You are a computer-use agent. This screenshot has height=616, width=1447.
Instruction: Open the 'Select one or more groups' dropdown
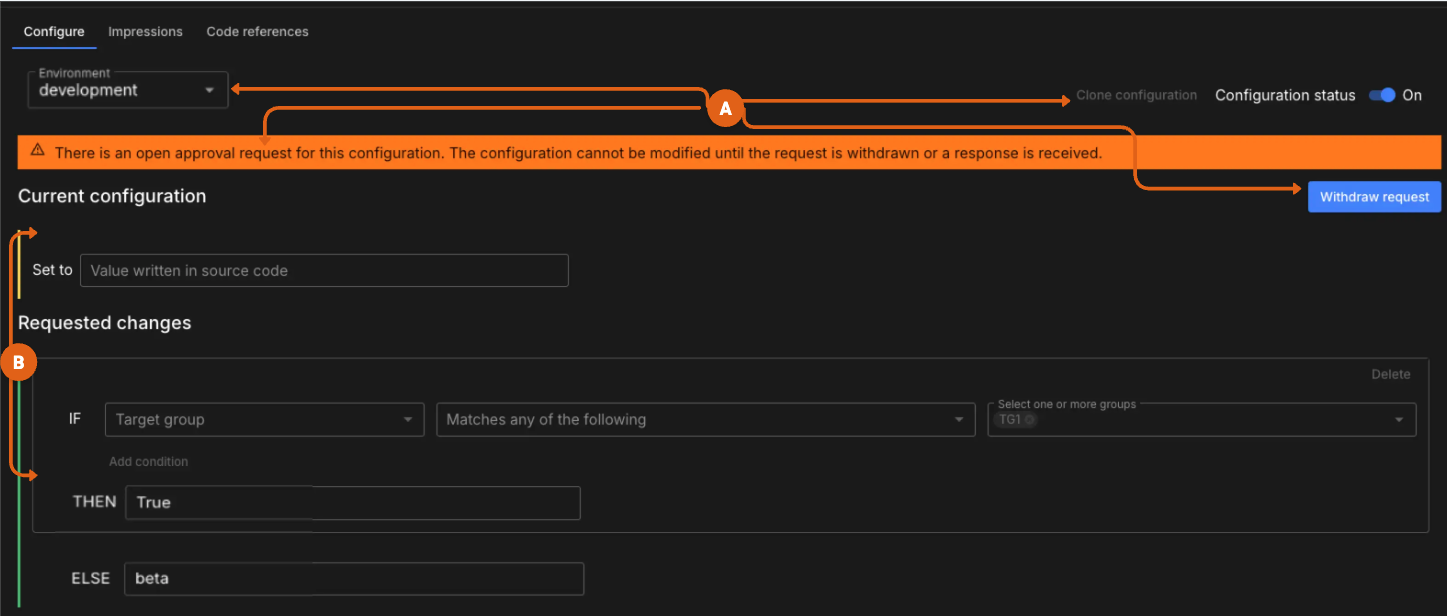1200,419
